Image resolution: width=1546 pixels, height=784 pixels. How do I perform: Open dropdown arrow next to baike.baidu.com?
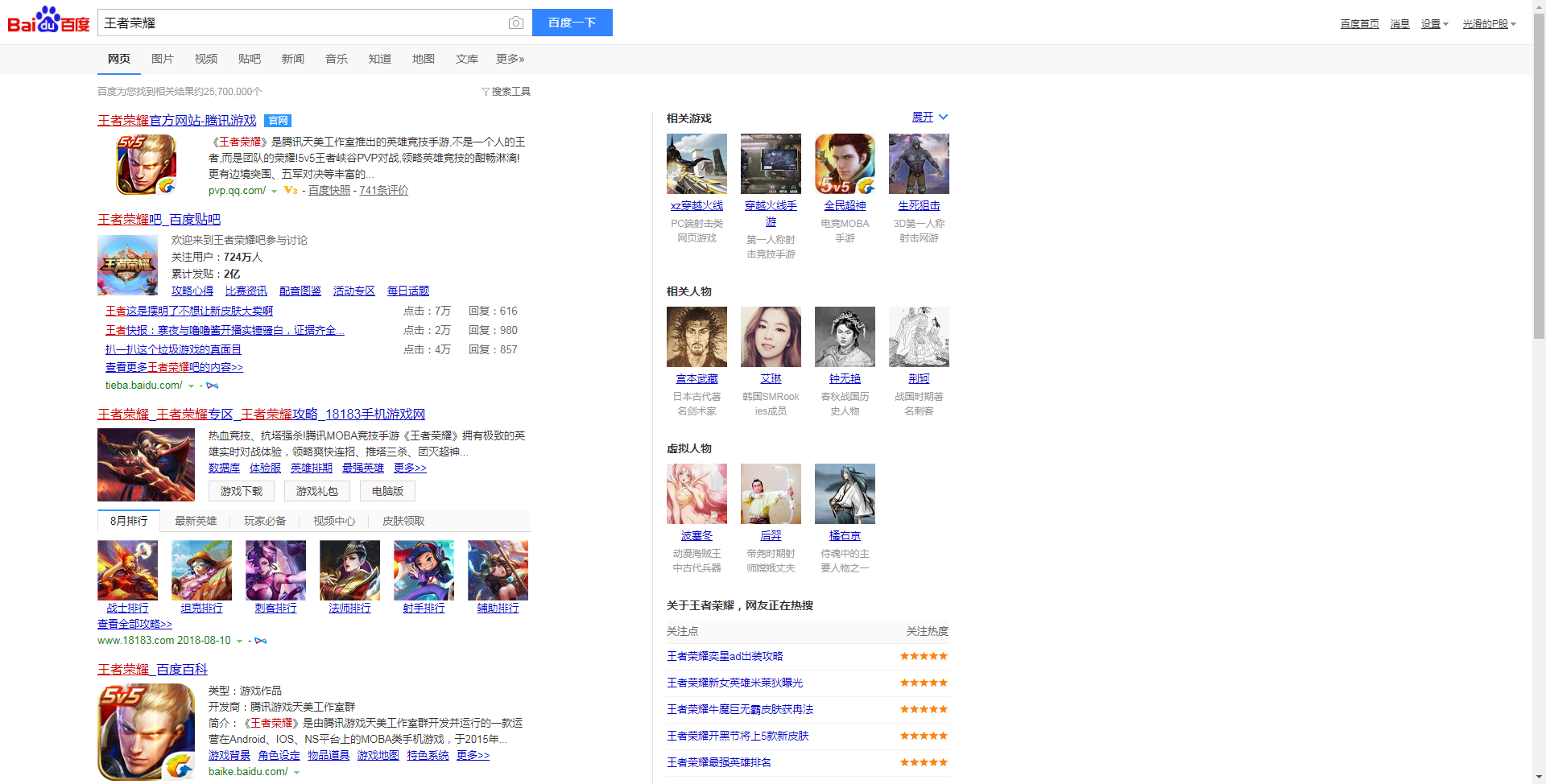[296, 773]
